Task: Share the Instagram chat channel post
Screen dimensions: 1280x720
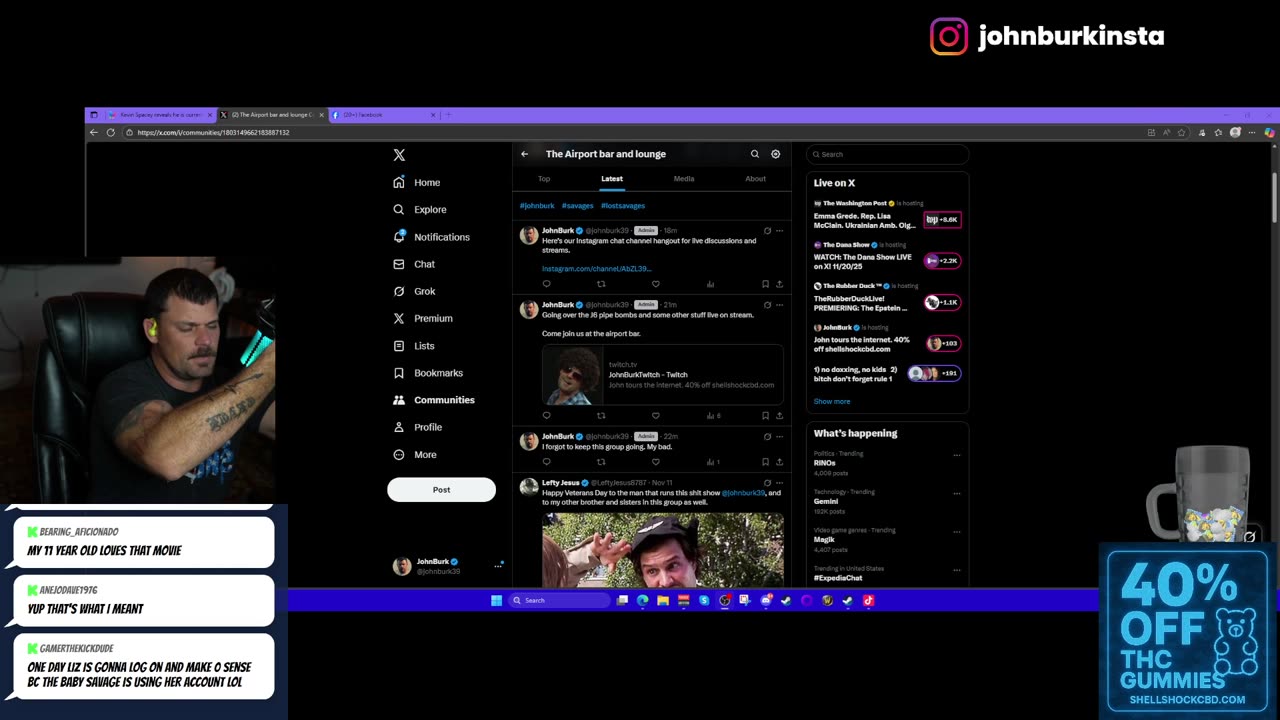Action: [x=779, y=284]
